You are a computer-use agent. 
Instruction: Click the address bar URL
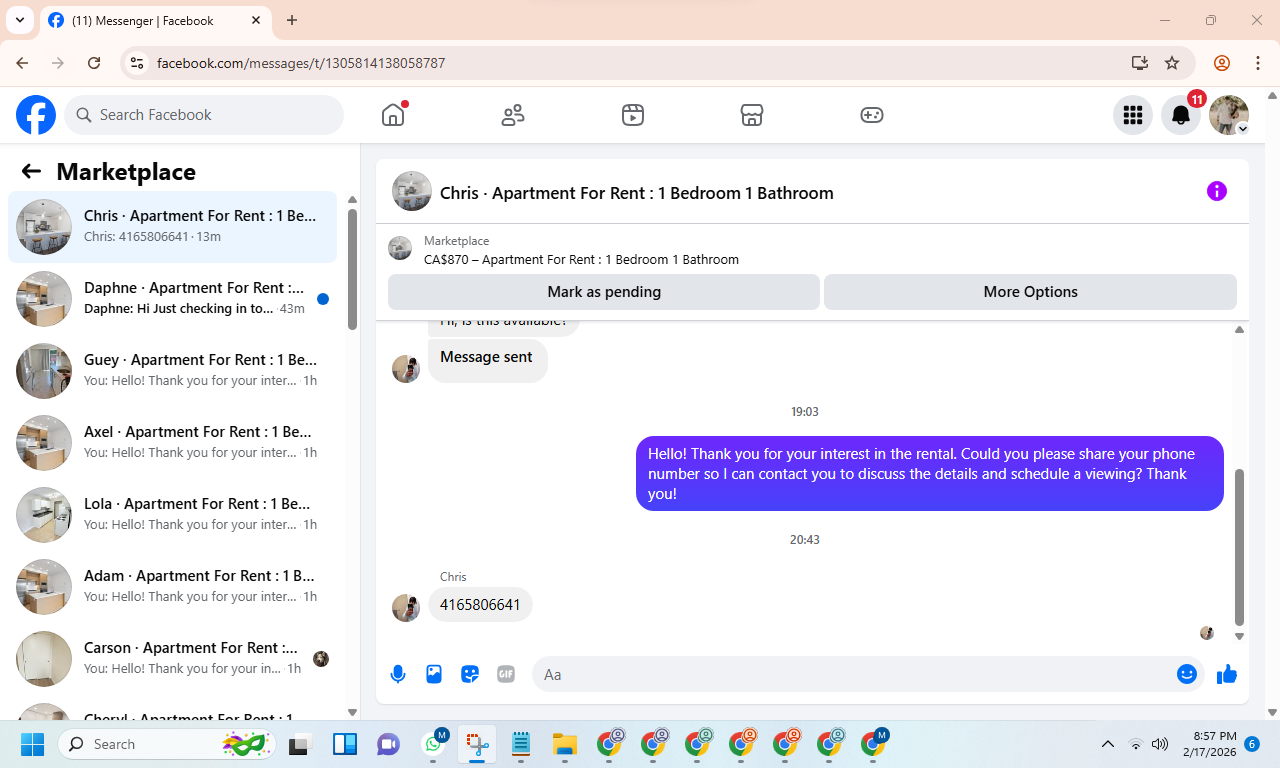[x=301, y=63]
